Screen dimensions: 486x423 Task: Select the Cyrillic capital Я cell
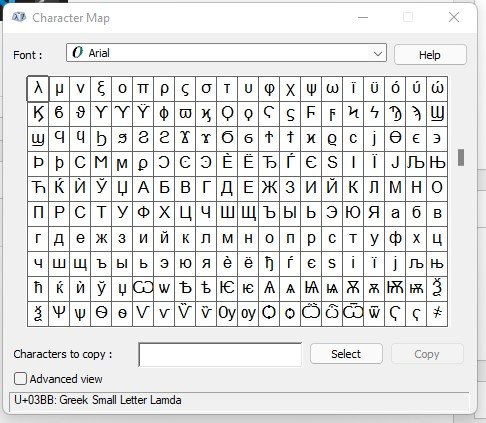374,213
